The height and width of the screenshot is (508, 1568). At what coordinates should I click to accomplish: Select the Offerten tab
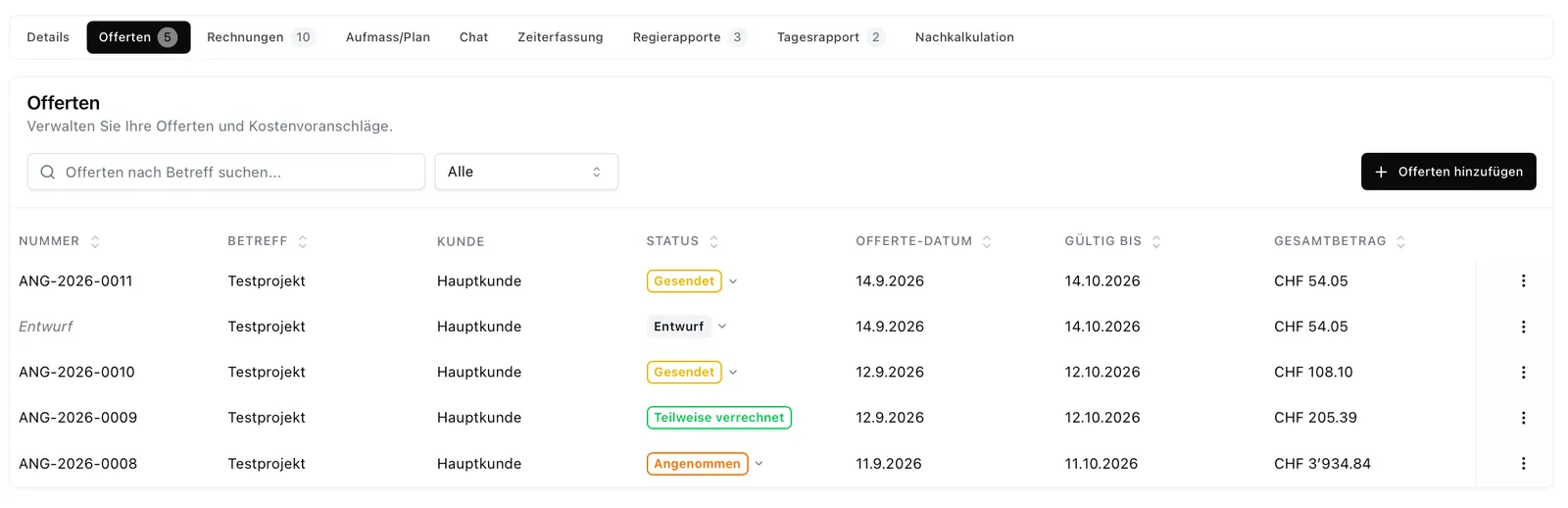138,37
